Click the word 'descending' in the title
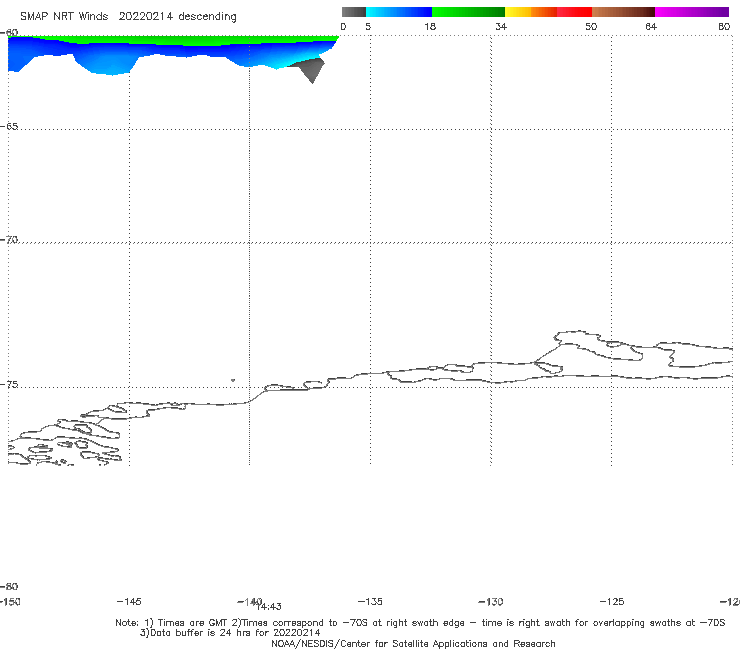Image resolution: width=740 pixels, height=650 pixels. coord(208,17)
